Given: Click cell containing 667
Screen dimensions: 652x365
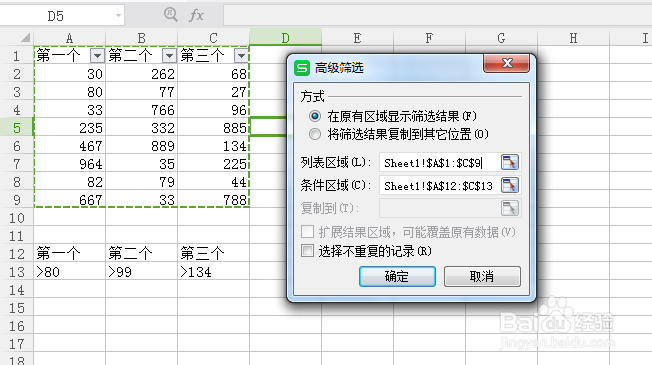Looking at the screenshot, I should coord(69,200).
